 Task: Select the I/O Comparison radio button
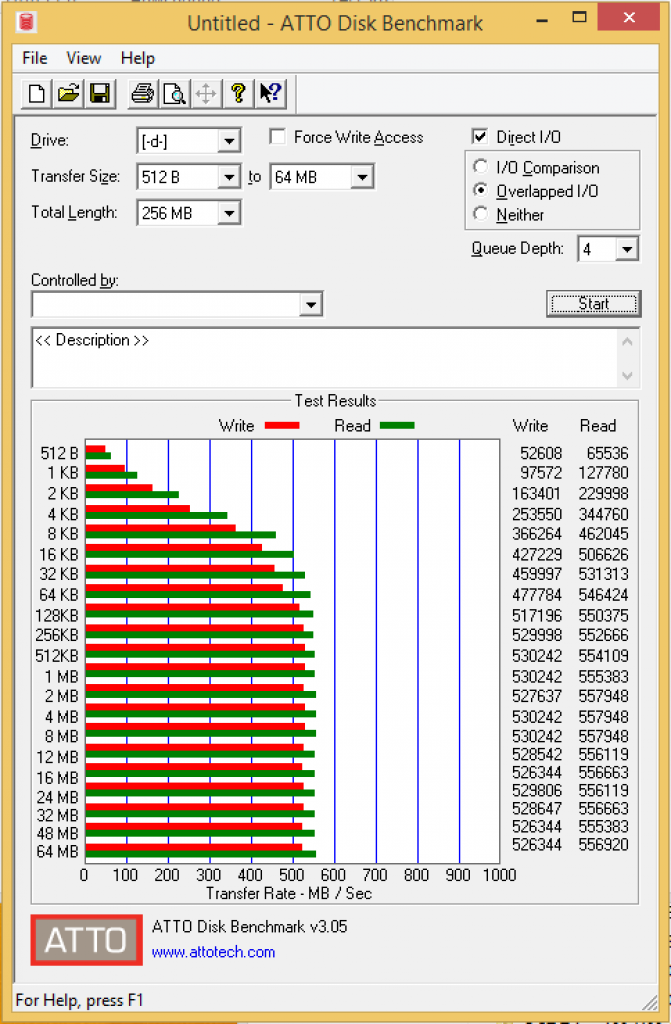(x=481, y=167)
